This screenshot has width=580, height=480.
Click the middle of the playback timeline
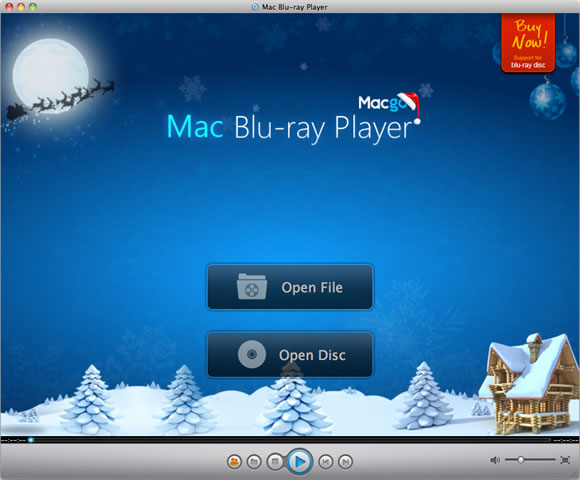point(290,440)
